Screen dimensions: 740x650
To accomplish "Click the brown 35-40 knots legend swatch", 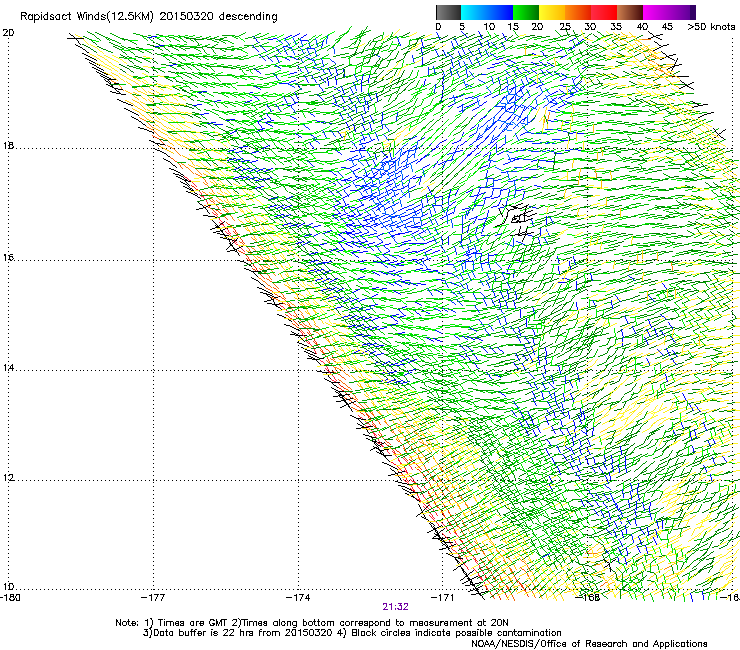I will coord(630,12).
